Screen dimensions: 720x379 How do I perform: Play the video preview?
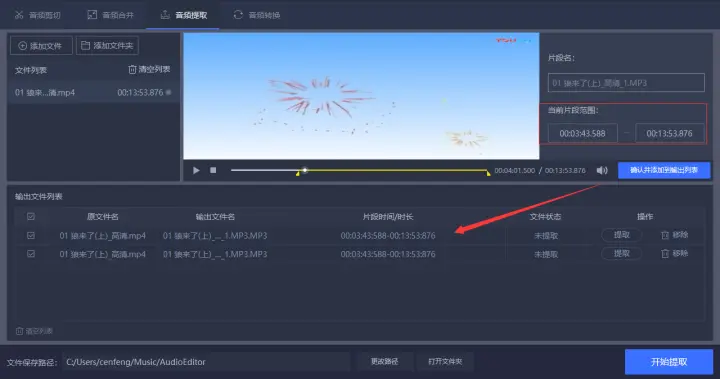196,170
